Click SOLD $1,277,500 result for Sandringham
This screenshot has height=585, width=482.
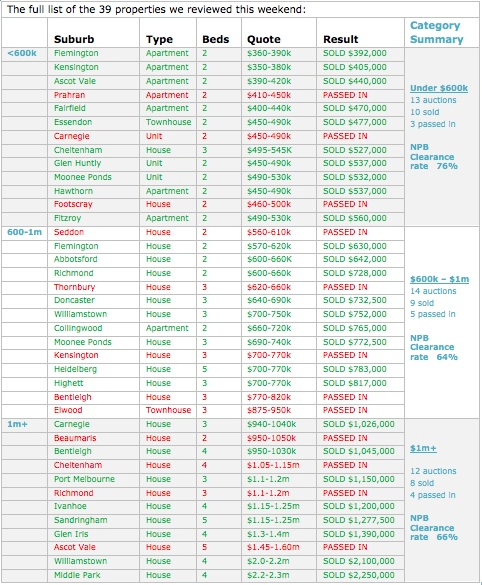[x=359, y=520]
